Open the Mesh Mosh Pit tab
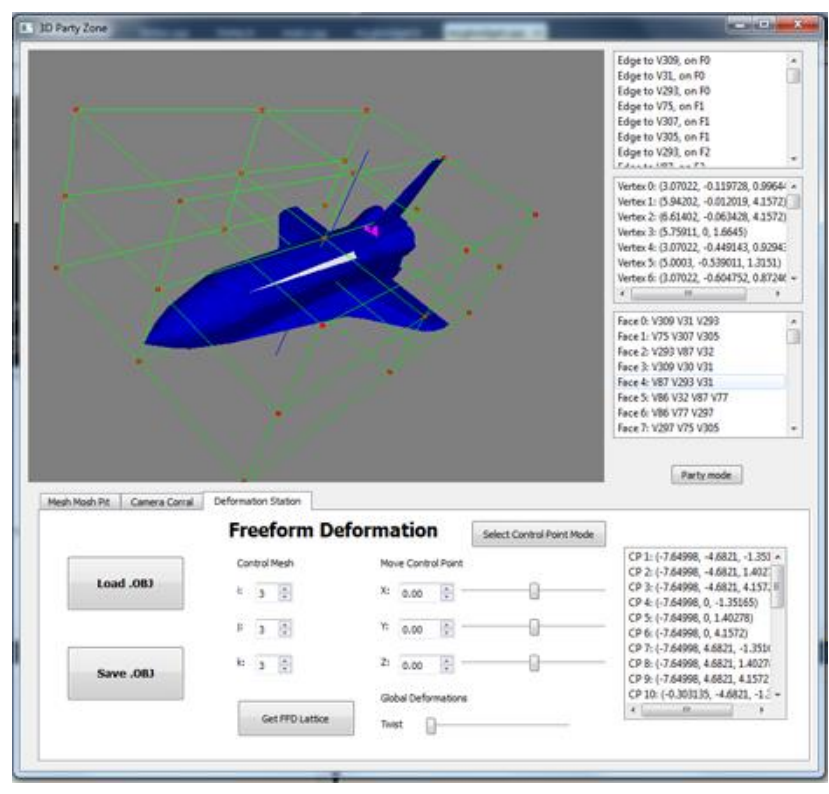This screenshot has height=794, width=829. tap(79, 502)
